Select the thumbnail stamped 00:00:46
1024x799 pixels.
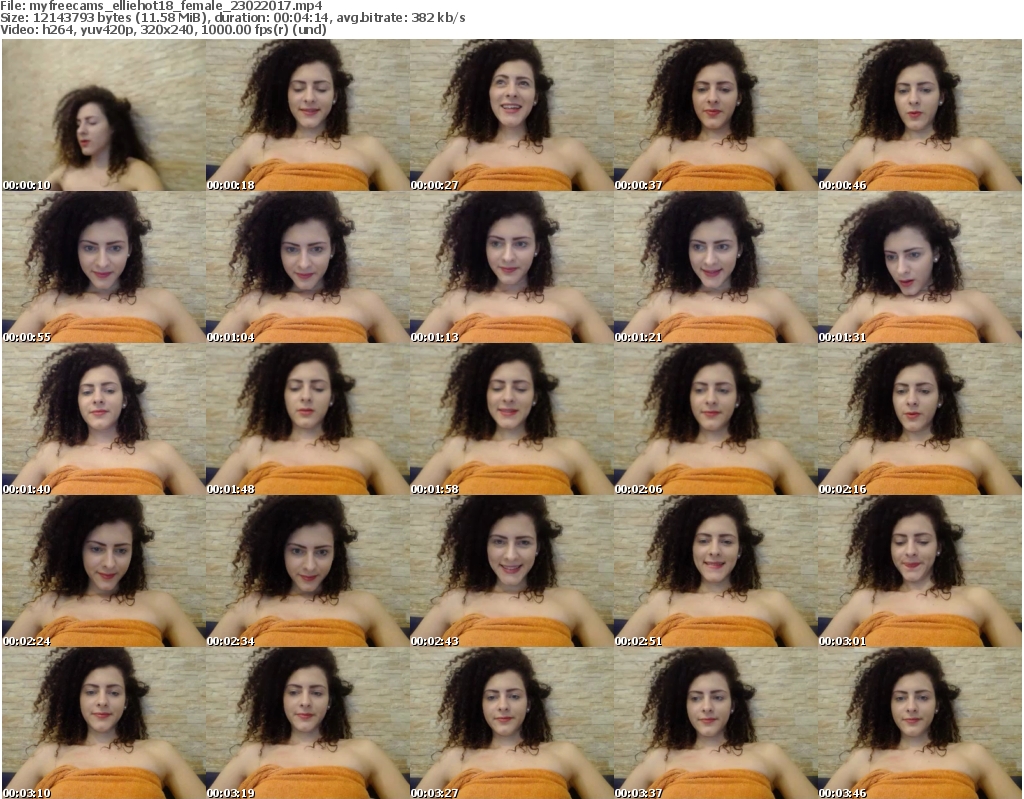click(x=919, y=115)
